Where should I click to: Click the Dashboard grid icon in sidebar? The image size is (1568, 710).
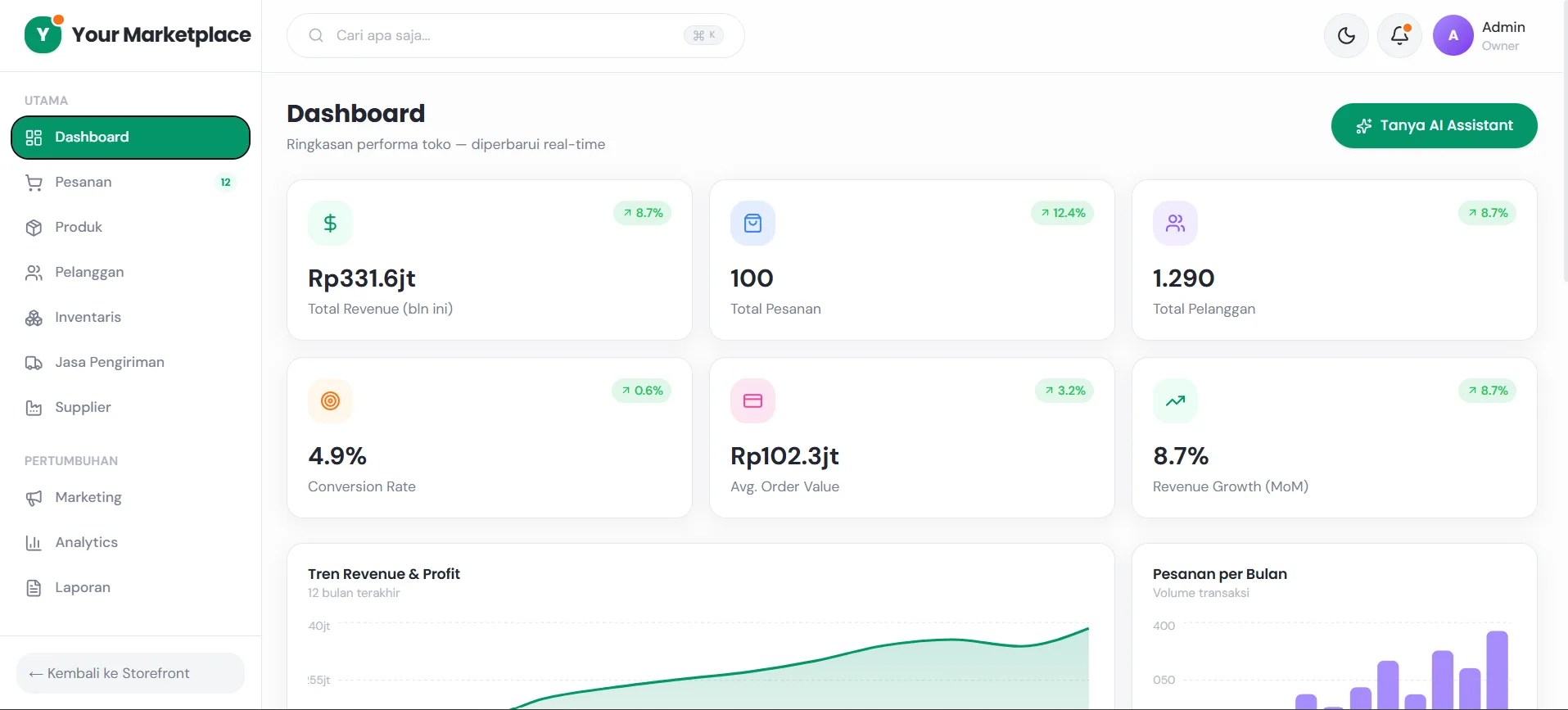tap(34, 138)
